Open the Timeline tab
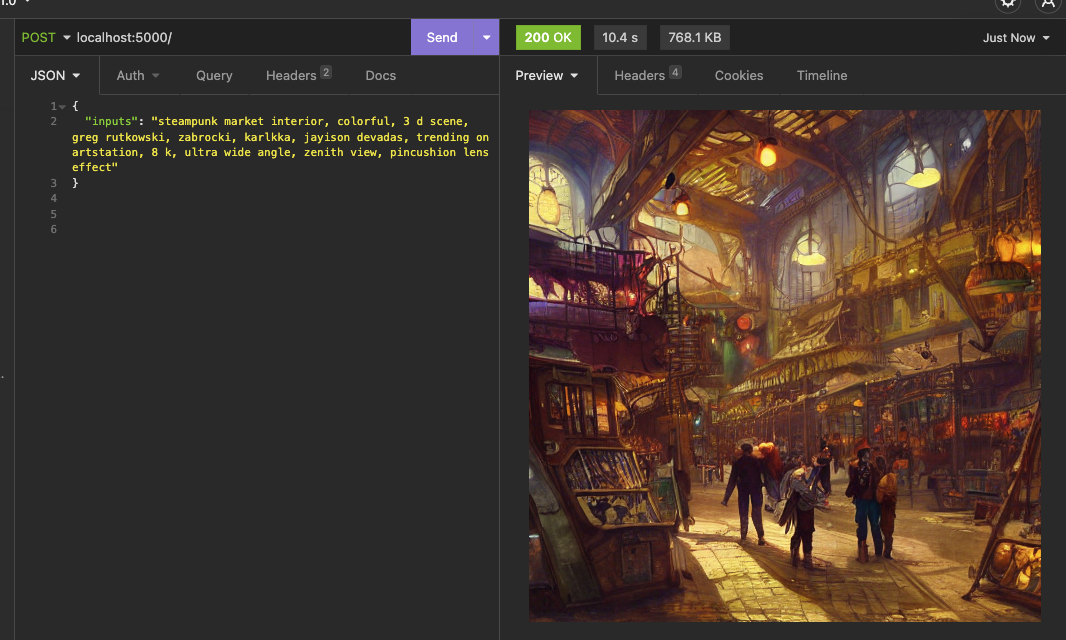Screen dimensions: 1066x640 click(x=822, y=75)
